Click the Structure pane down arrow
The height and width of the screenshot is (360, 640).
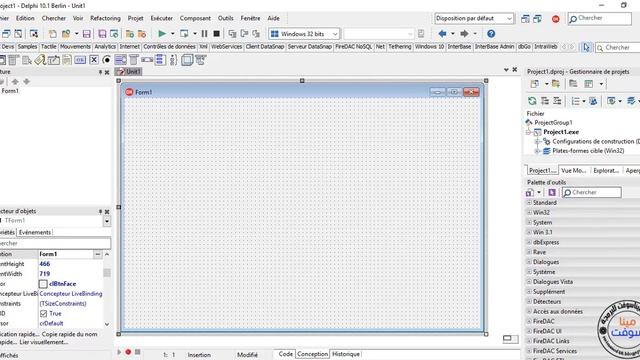(27, 82)
